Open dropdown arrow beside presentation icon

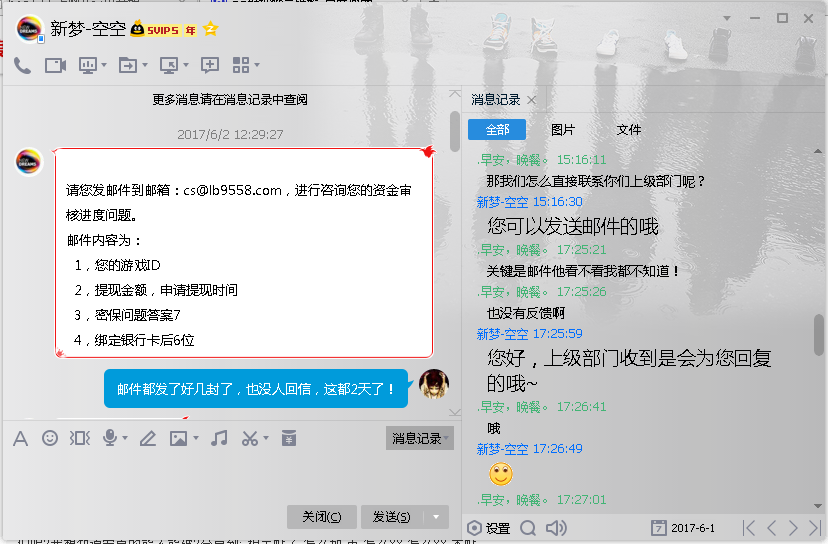pos(104,65)
